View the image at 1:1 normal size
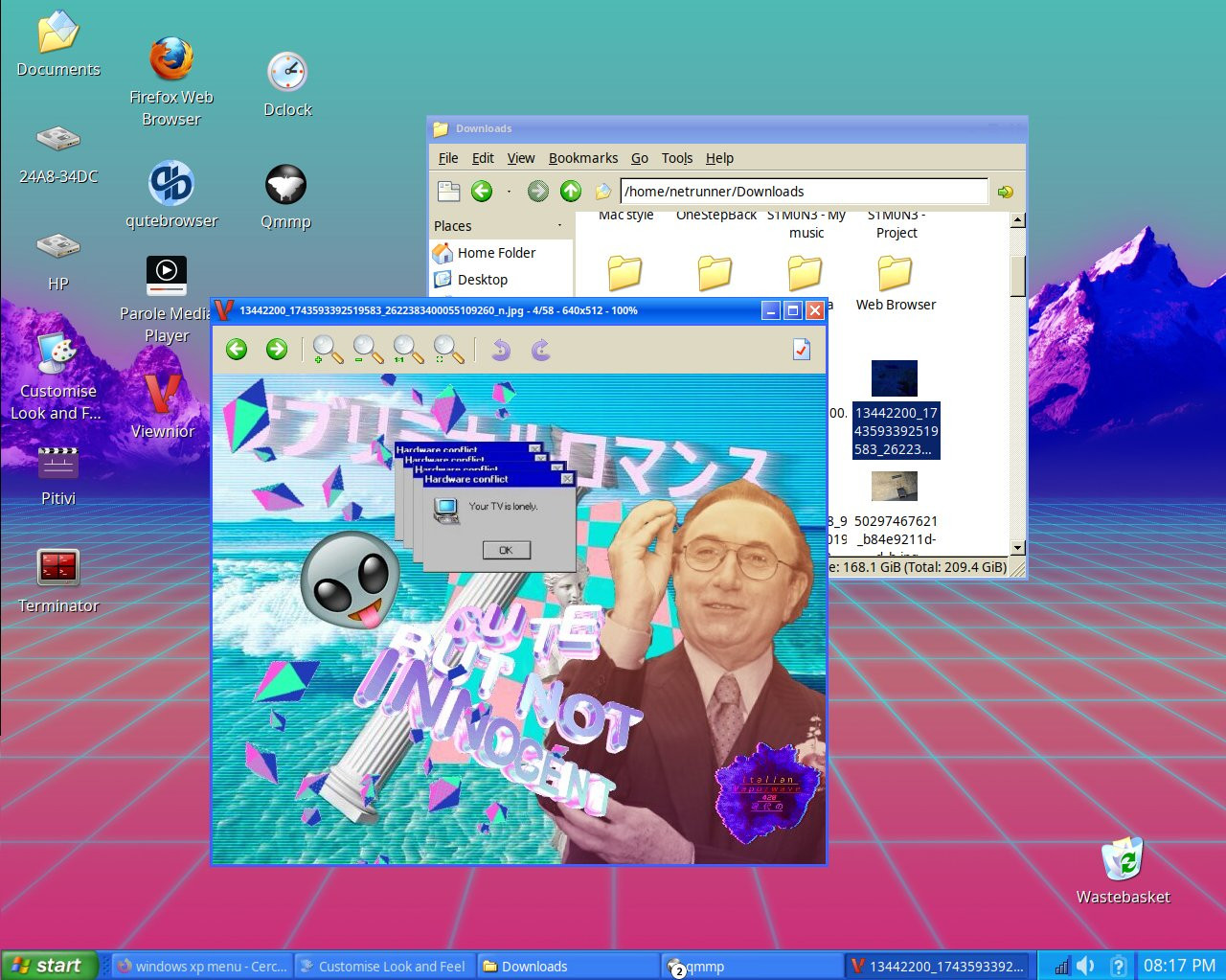1226x980 pixels. pyautogui.click(x=406, y=350)
